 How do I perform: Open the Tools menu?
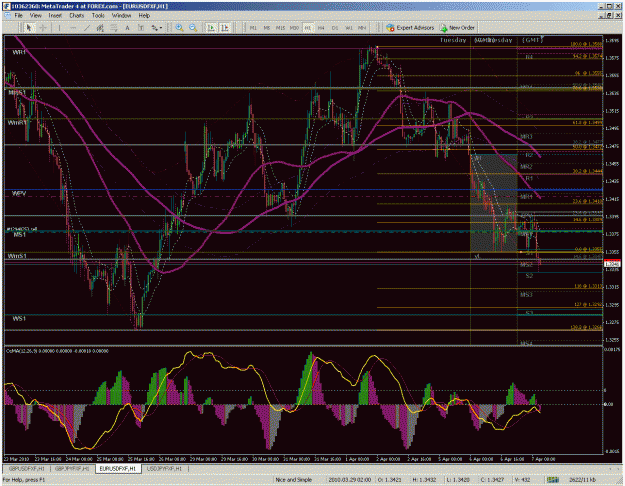click(x=98, y=16)
